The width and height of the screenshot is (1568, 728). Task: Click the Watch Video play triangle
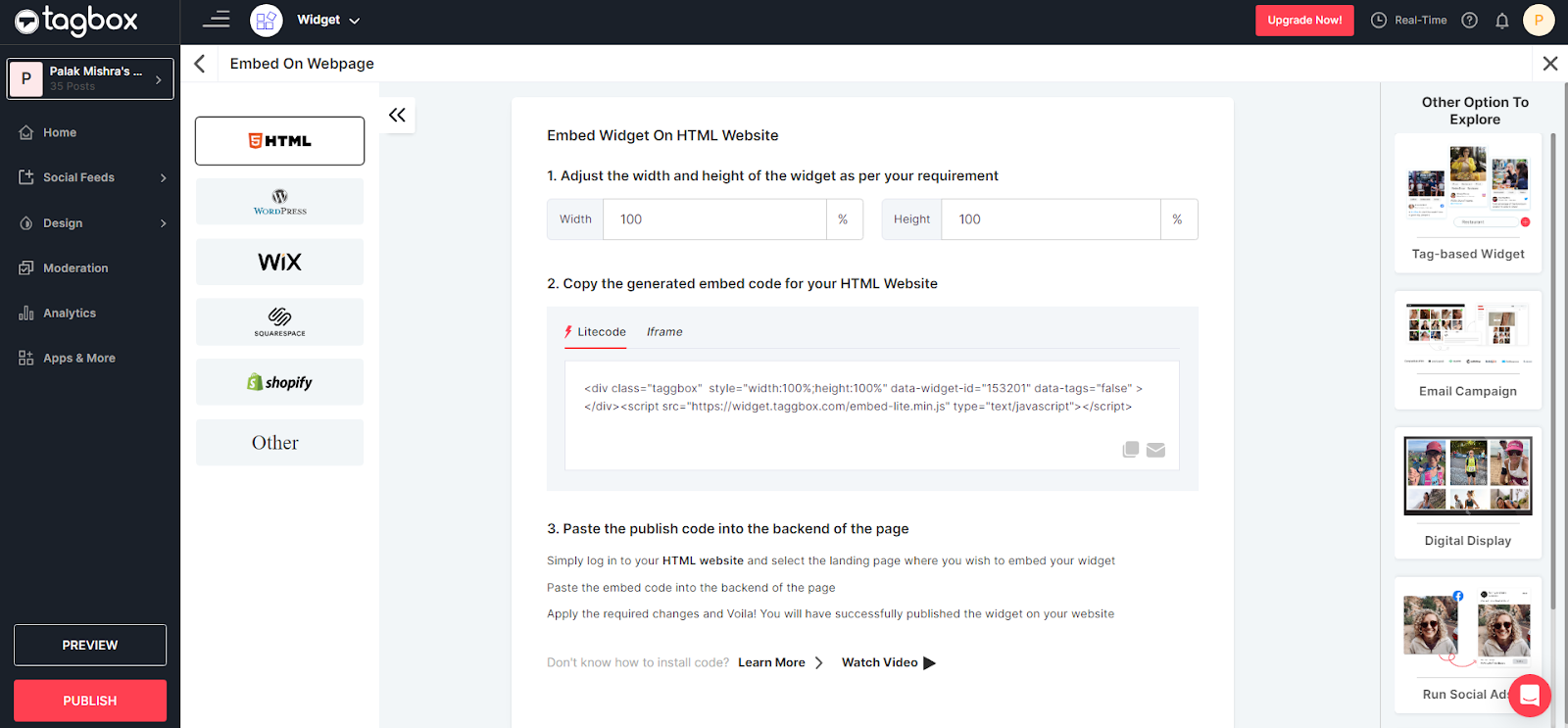tap(930, 663)
